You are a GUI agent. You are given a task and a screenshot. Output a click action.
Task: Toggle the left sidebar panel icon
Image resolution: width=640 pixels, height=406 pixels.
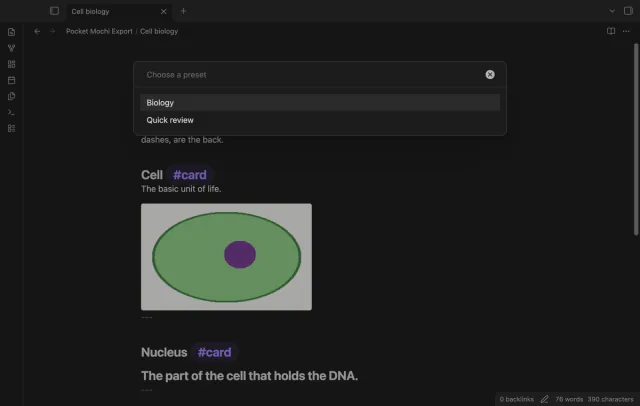coord(54,11)
